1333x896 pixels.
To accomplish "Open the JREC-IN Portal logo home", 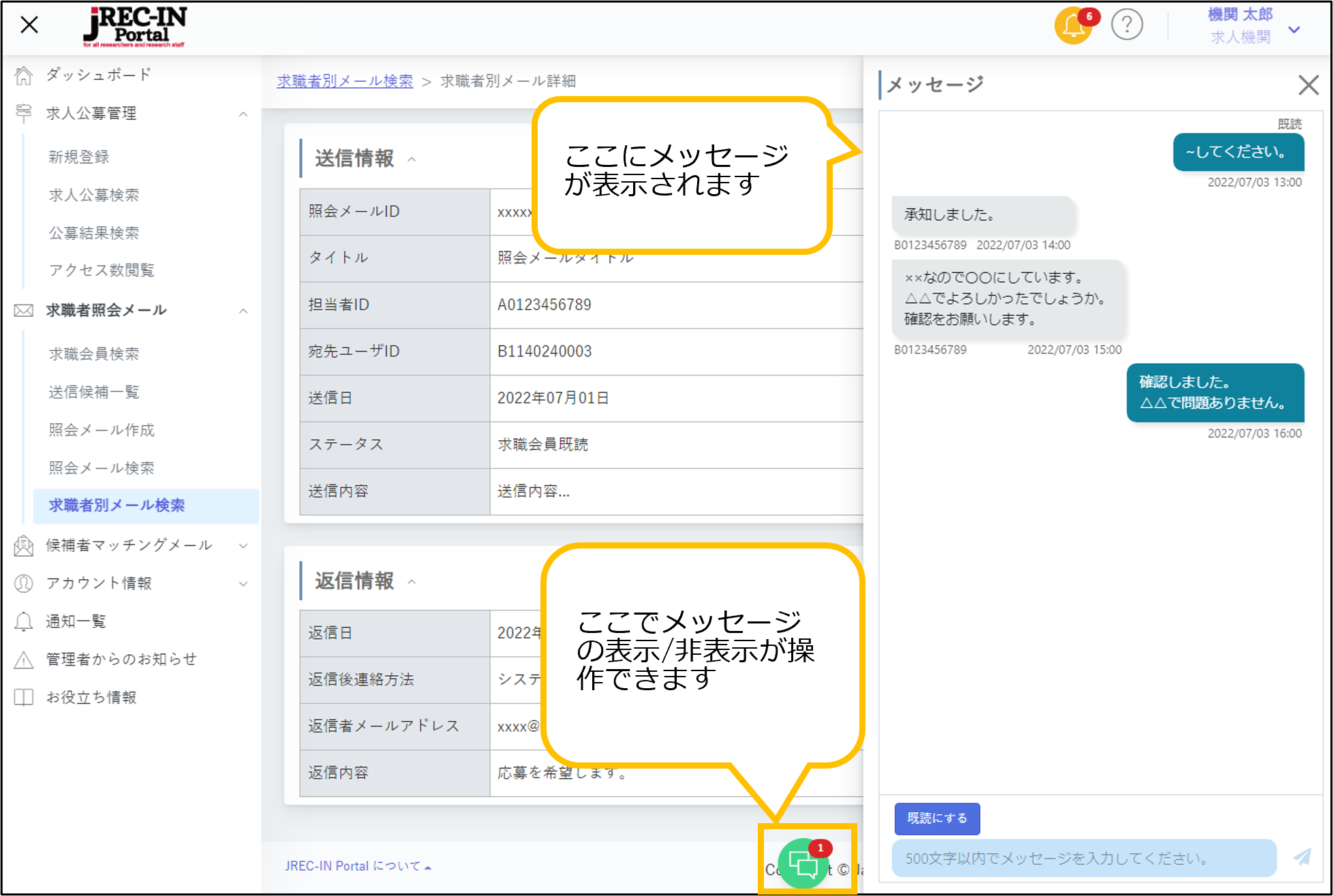I will [x=135, y=26].
